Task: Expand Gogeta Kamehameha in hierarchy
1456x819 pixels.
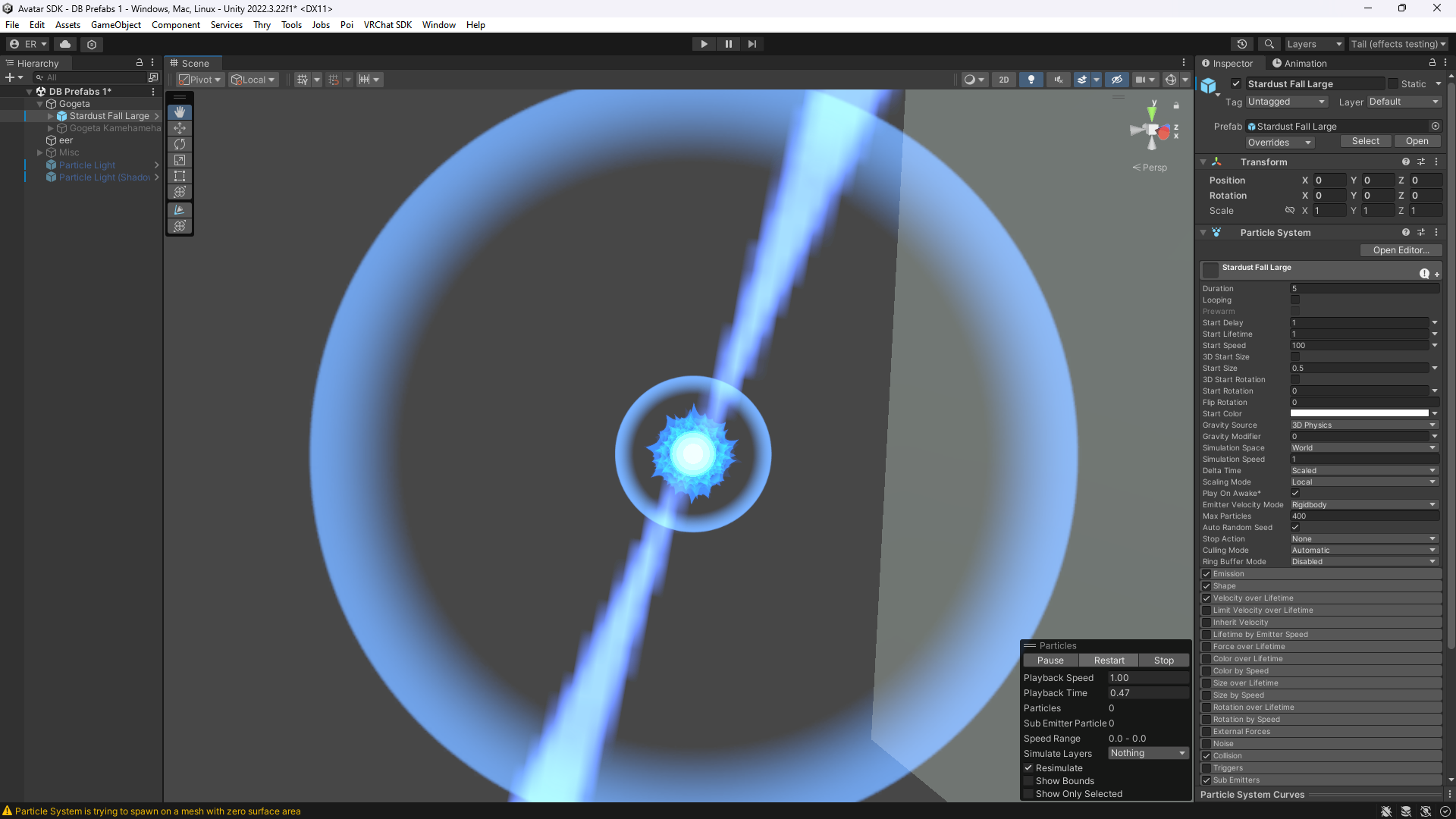Action: (x=51, y=128)
